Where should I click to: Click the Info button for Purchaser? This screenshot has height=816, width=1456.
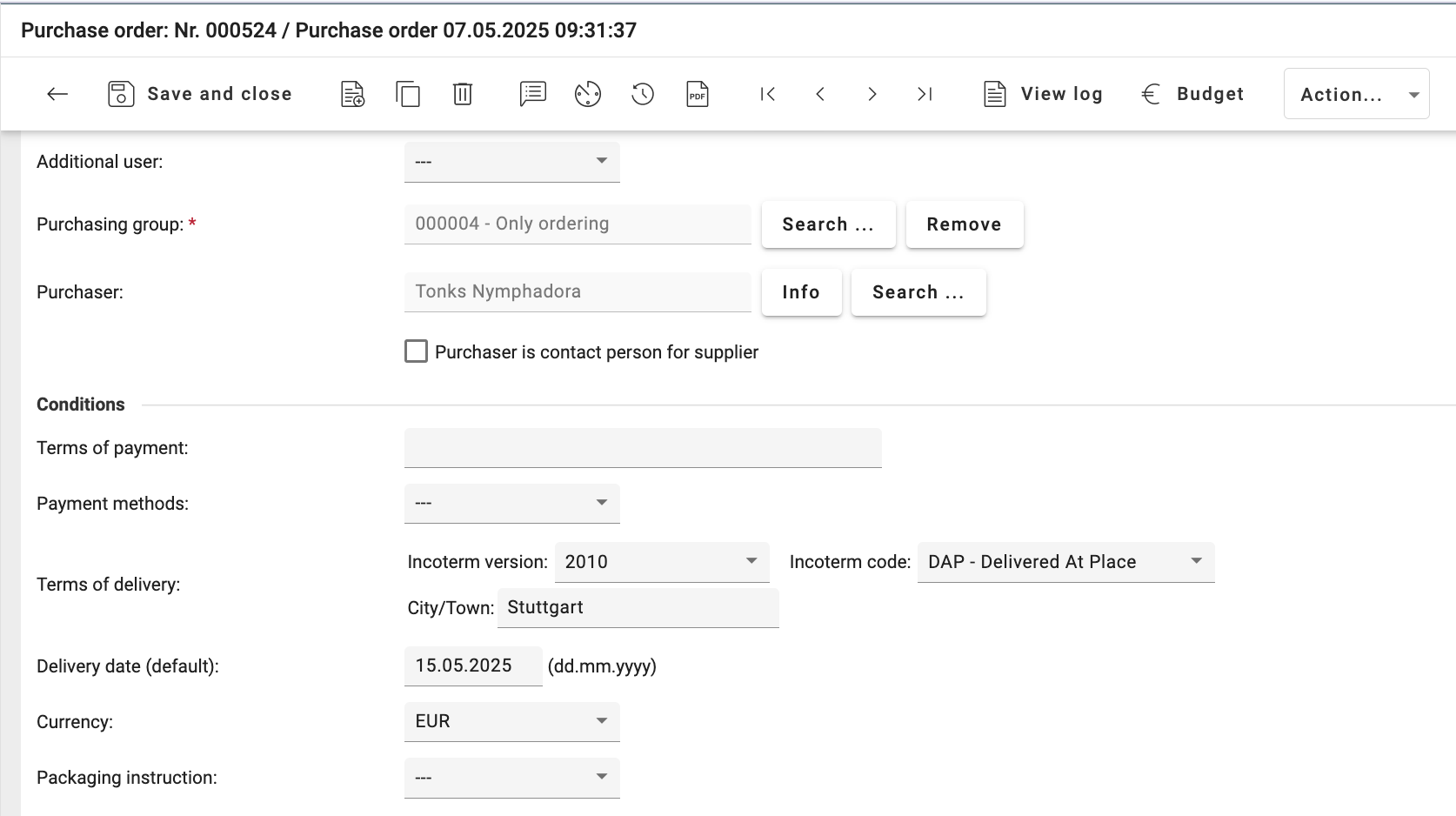point(801,292)
